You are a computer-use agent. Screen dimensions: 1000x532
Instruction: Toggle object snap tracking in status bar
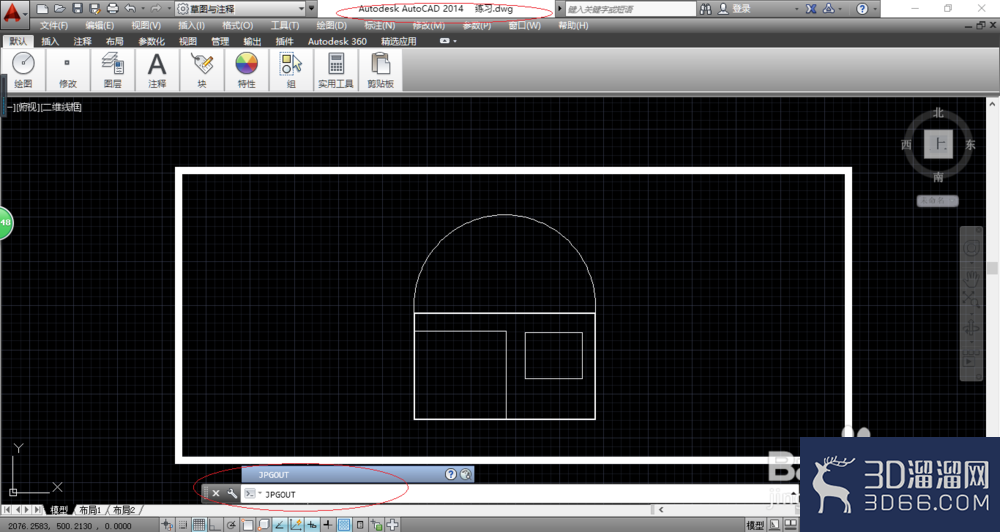point(279,525)
